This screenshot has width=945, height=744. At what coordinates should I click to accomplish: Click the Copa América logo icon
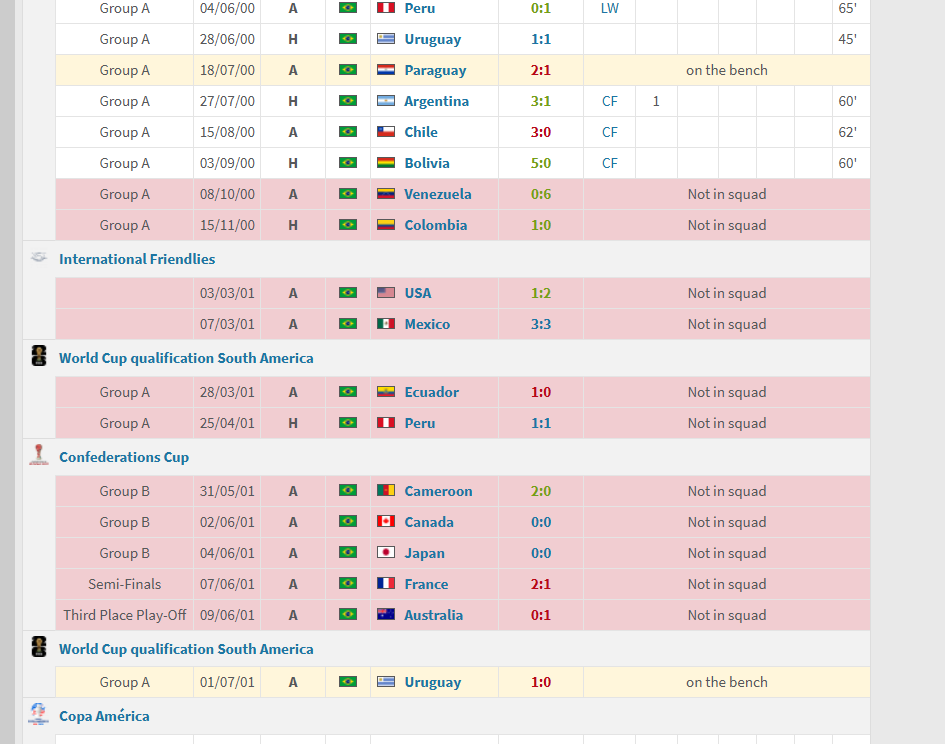[39, 714]
